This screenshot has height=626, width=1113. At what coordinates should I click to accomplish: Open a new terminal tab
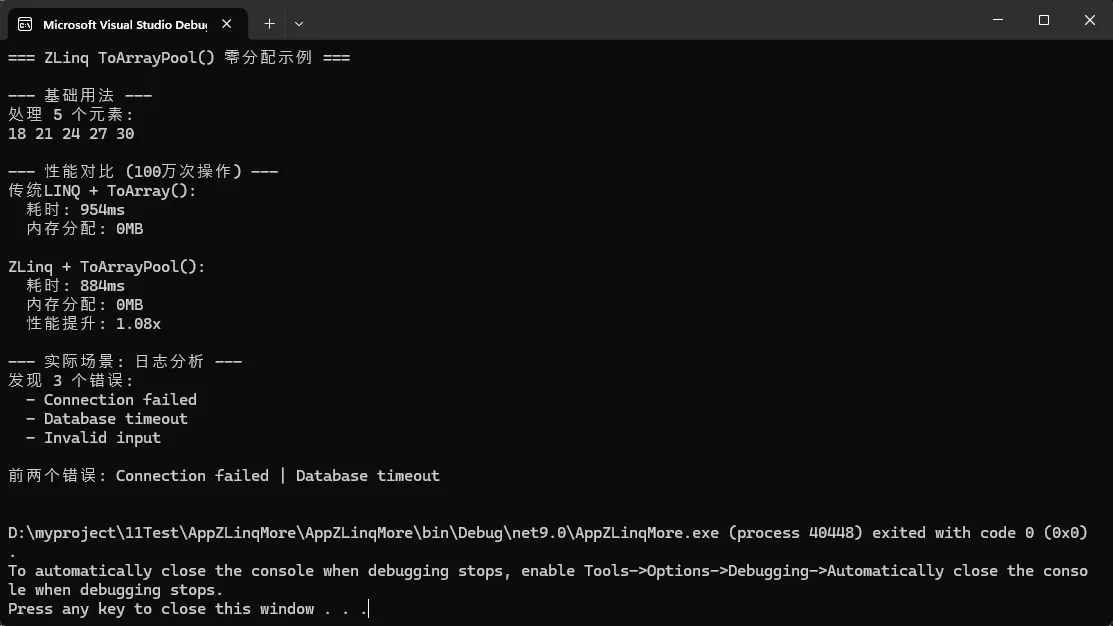tap(269, 23)
